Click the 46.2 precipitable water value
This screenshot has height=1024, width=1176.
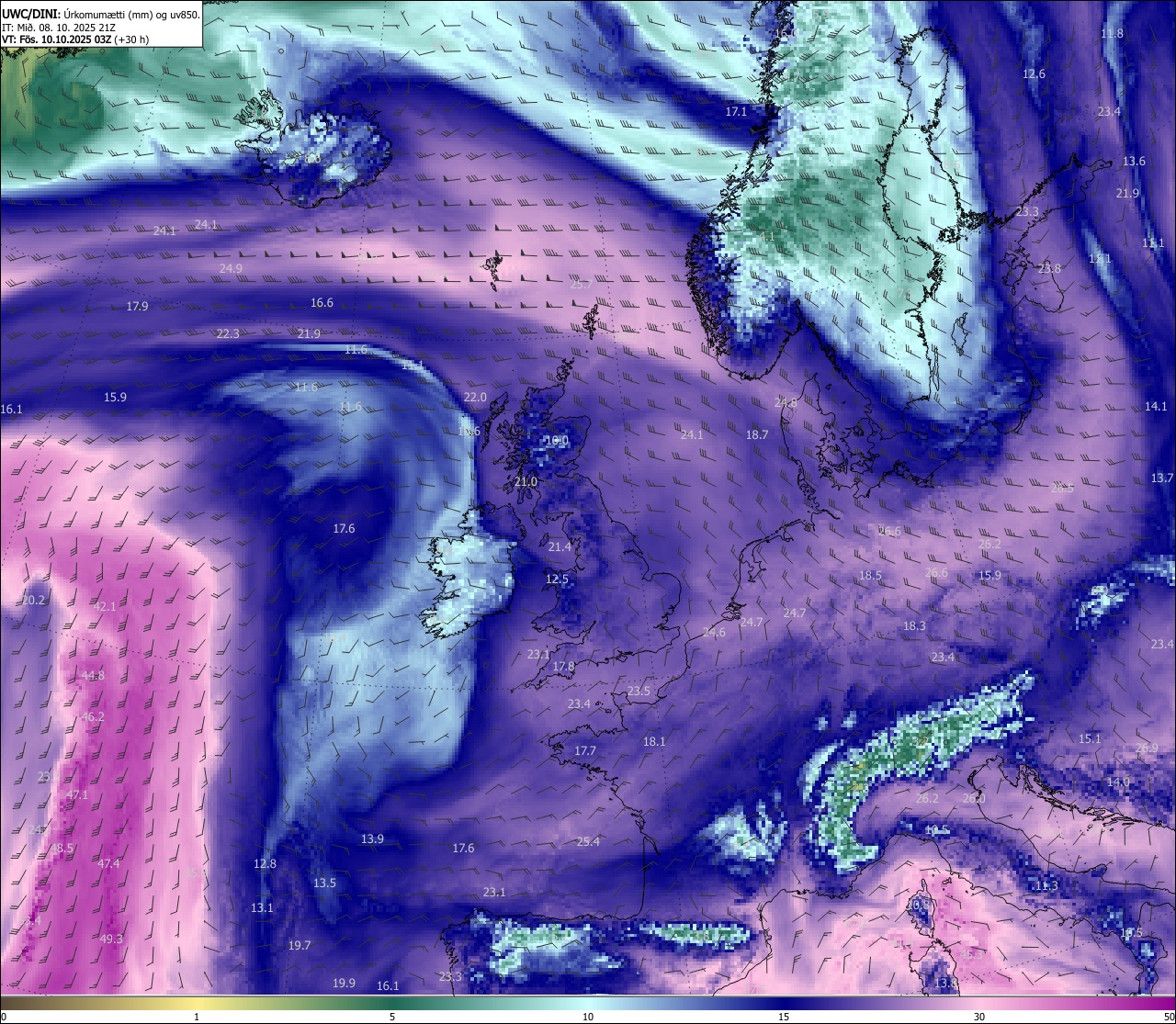click(x=93, y=717)
